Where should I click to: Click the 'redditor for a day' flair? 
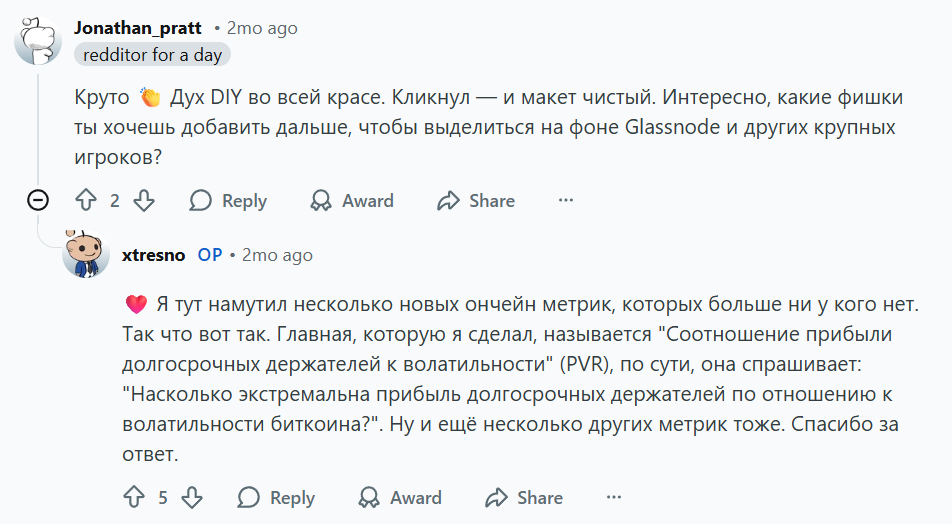click(x=152, y=55)
